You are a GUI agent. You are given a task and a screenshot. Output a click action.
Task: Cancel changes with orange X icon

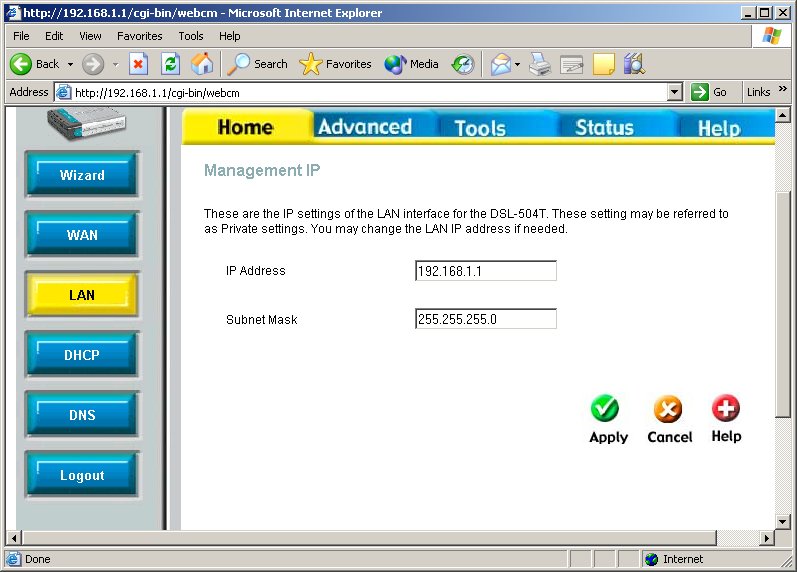click(x=668, y=409)
